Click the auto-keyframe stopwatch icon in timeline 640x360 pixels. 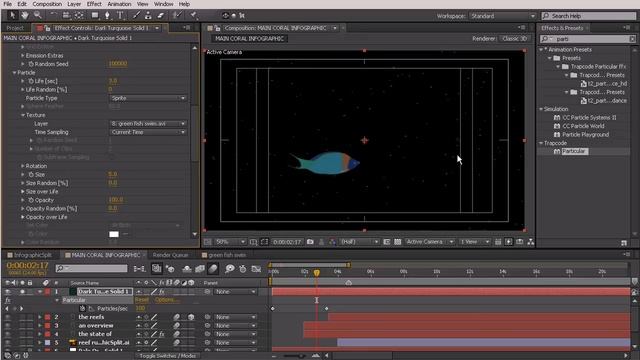[243, 269]
